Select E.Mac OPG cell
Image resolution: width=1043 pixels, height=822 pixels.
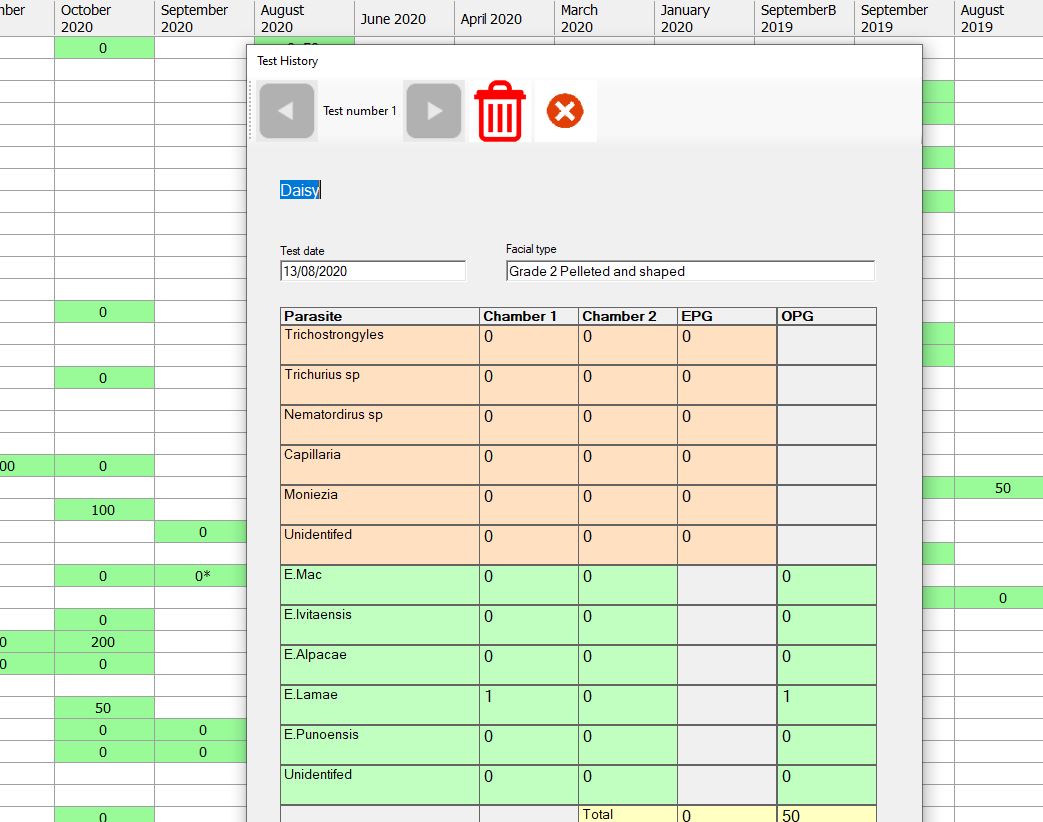pos(826,585)
